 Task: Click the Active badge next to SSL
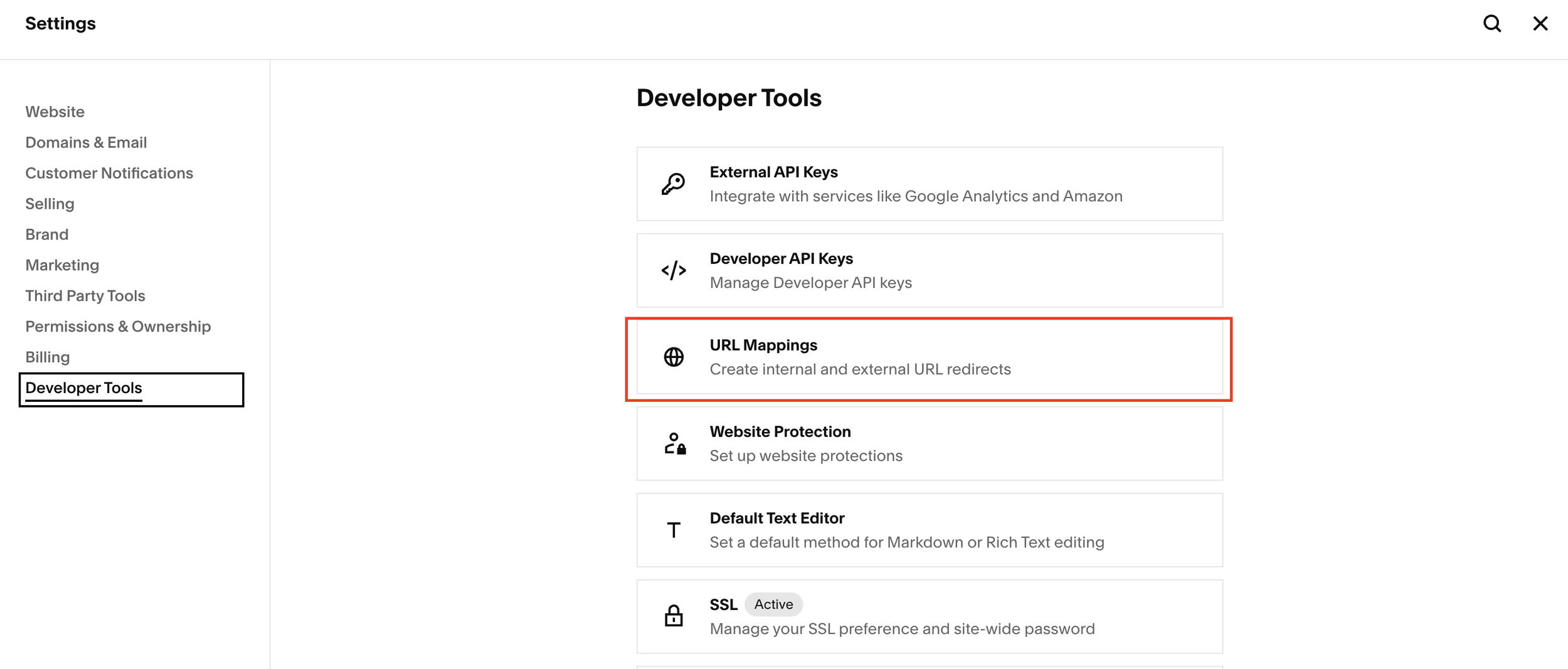[773, 604]
